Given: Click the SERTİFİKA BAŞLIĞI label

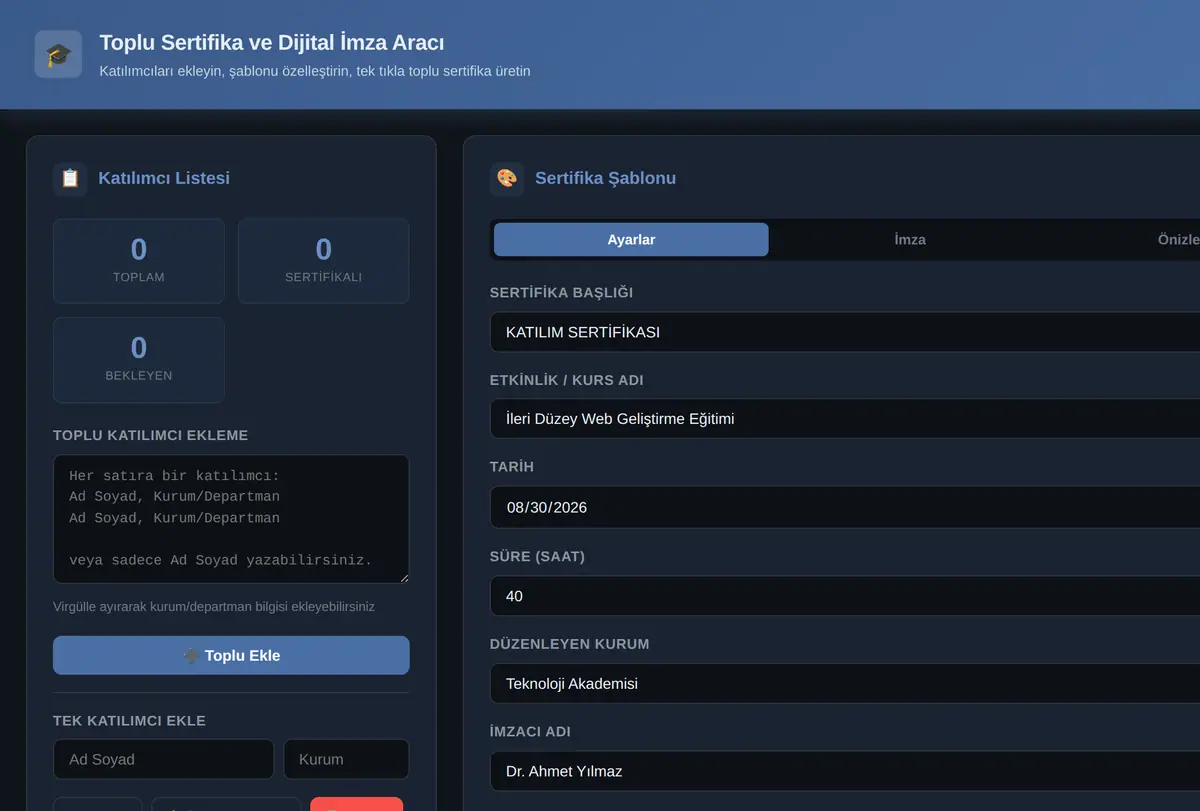Looking at the screenshot, I should tap(561, 292).
